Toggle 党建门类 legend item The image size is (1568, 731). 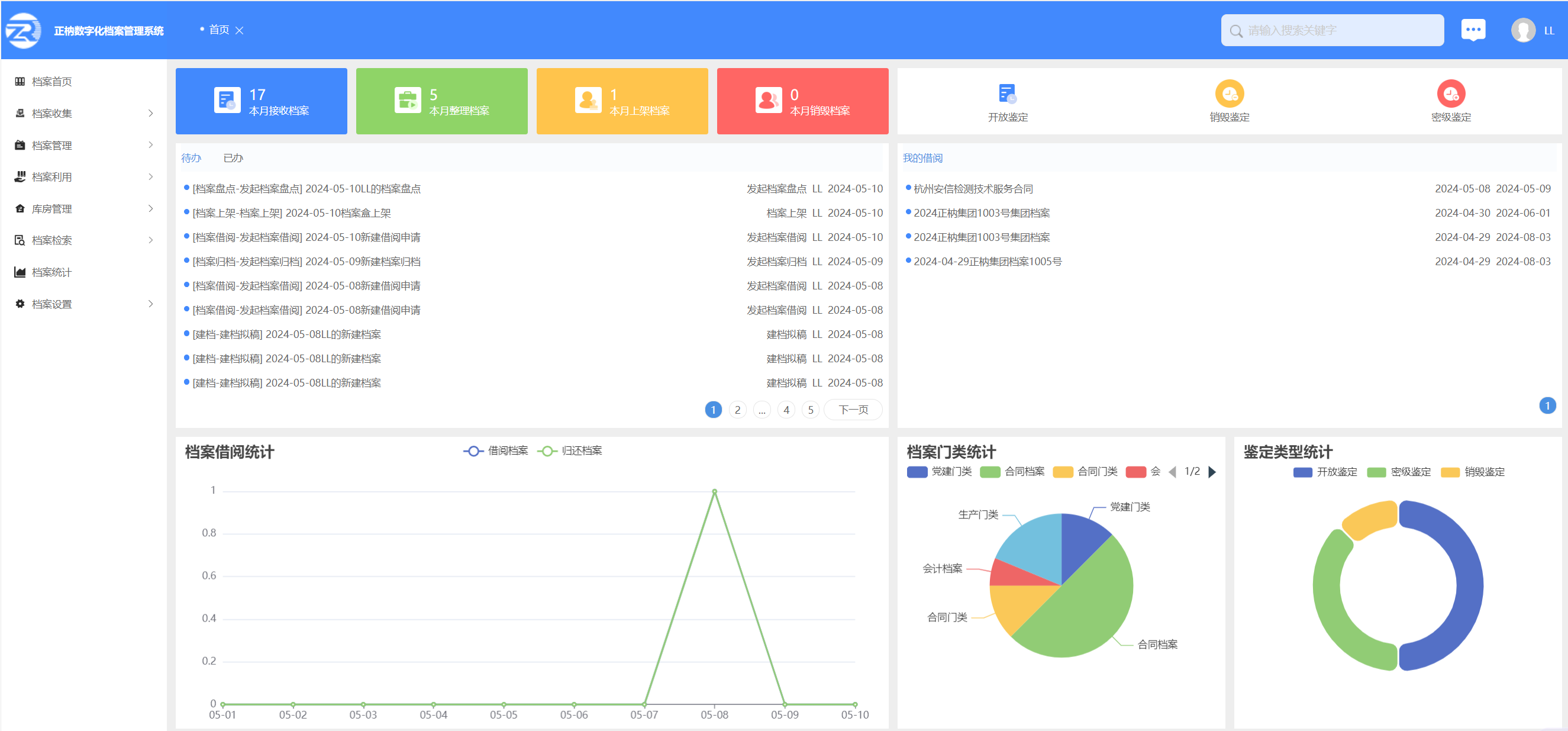click(x=939, y=472)
